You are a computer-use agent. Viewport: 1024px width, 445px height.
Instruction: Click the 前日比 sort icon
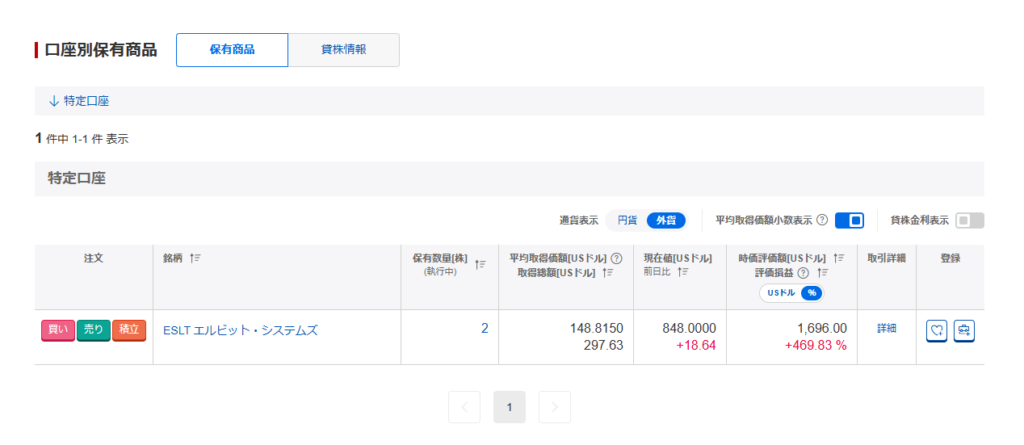(x=683, y=272)
